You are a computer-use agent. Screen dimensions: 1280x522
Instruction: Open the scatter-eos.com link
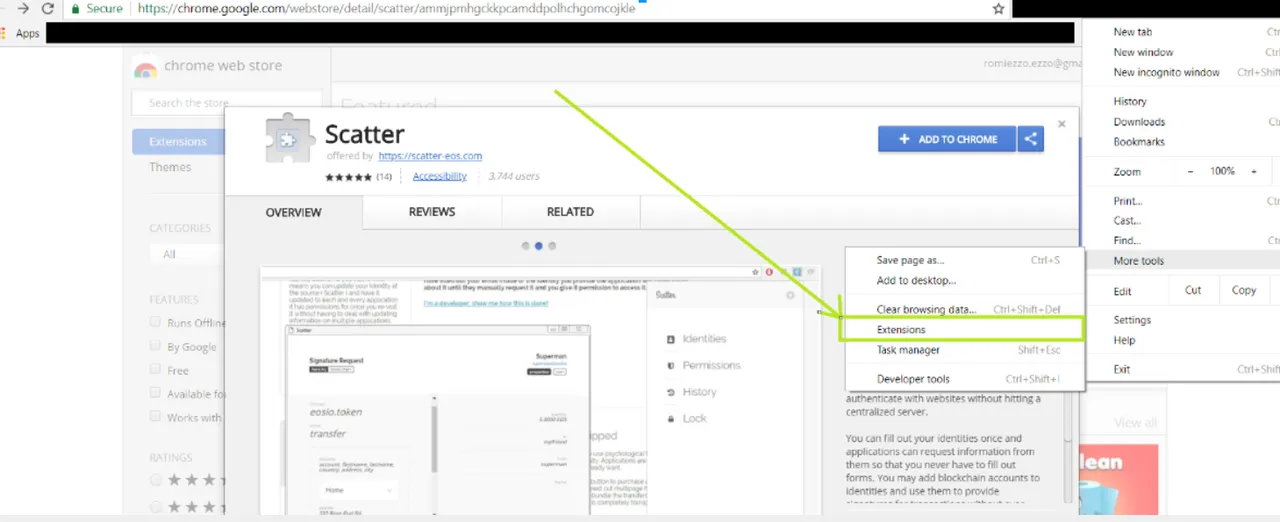click(430, 156)
